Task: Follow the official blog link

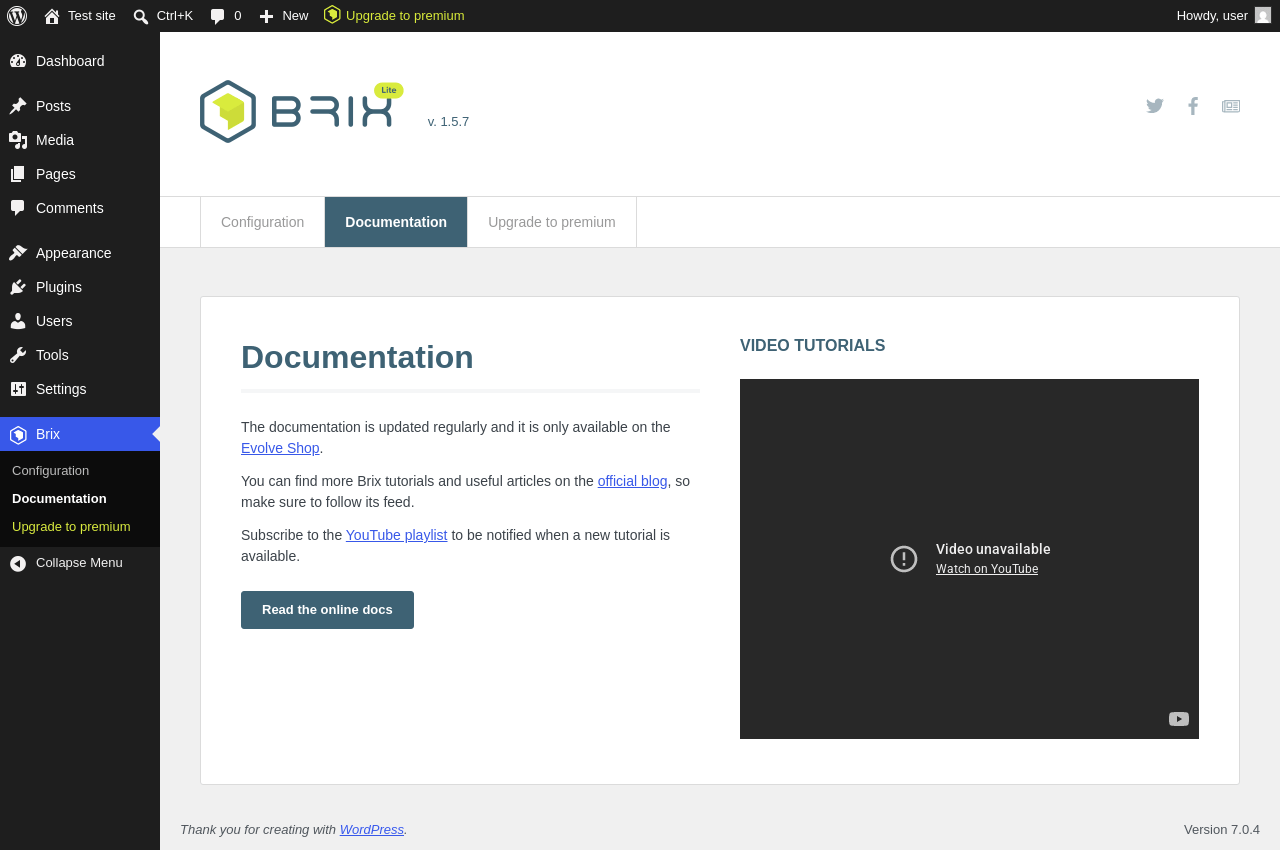Action: coord(633,481)
